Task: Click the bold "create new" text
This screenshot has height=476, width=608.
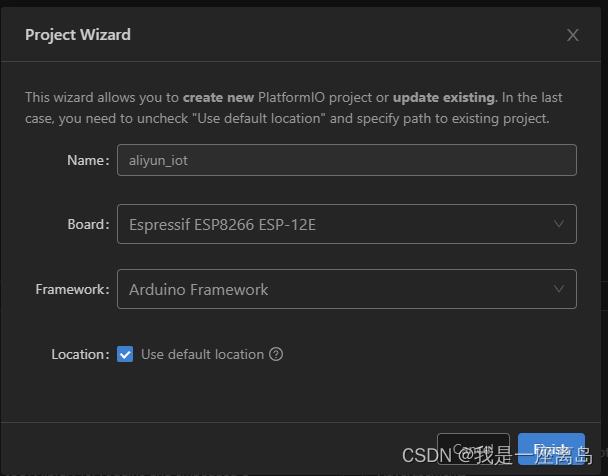Action: click(x=219, y=98)
